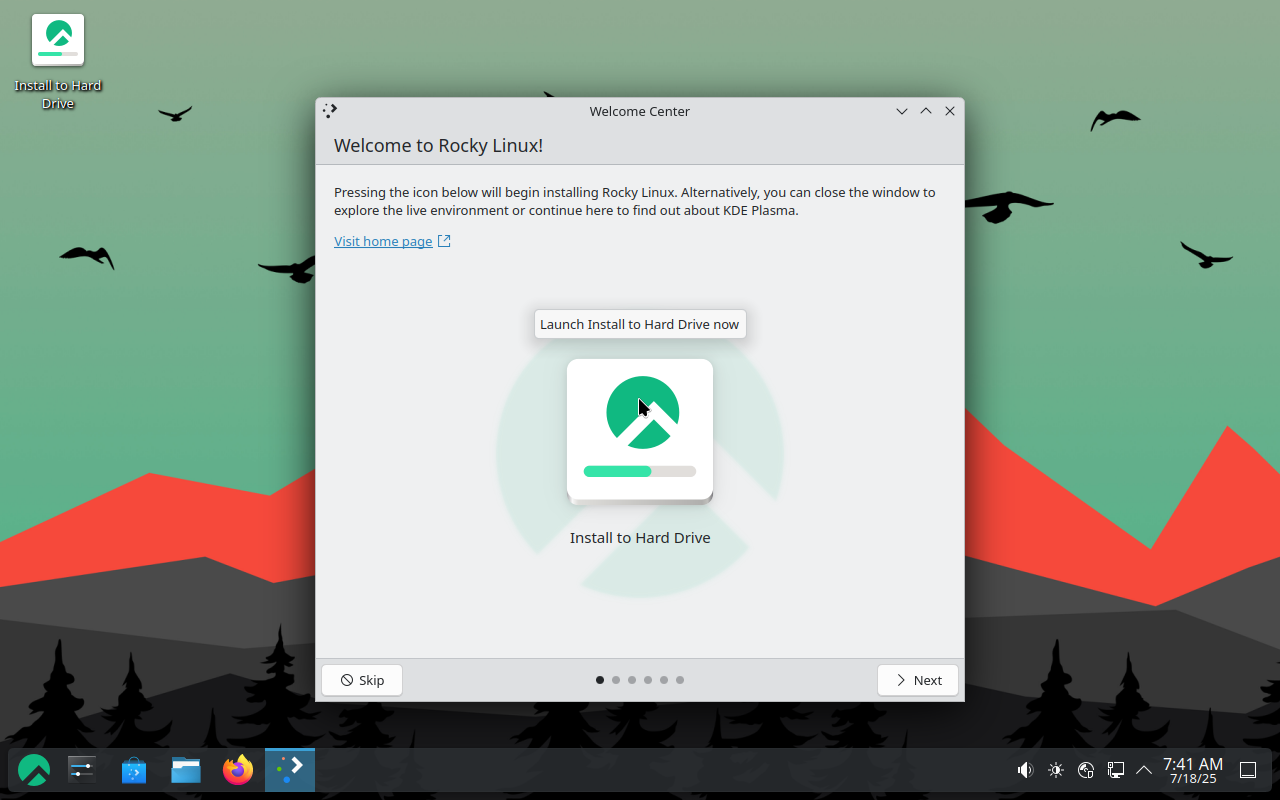Screen dimensions: 1280x800
Task: Click the Skip button
Action: 362,680
